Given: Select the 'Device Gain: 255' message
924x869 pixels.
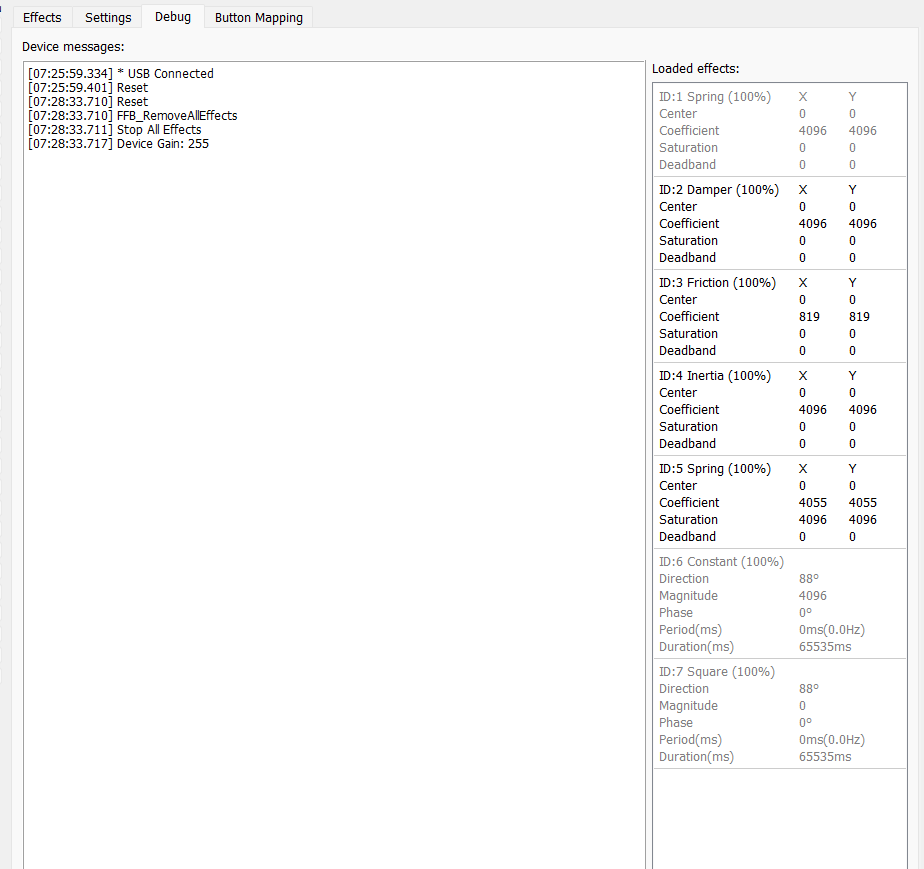Looking at the screenshot, I should click(x=118, y=144).
